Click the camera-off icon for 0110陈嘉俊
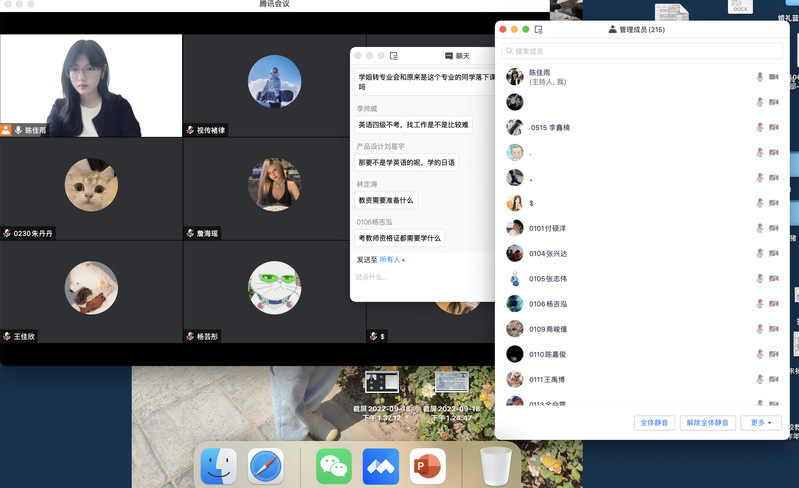Viewport: 799px width, 488px height. tap(774, 354)
